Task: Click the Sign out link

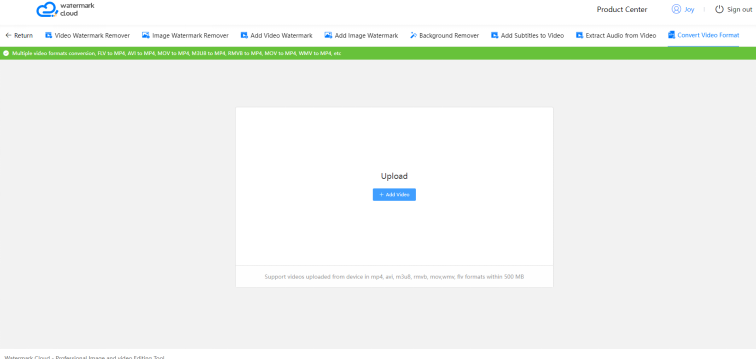Action: [740, 9]
